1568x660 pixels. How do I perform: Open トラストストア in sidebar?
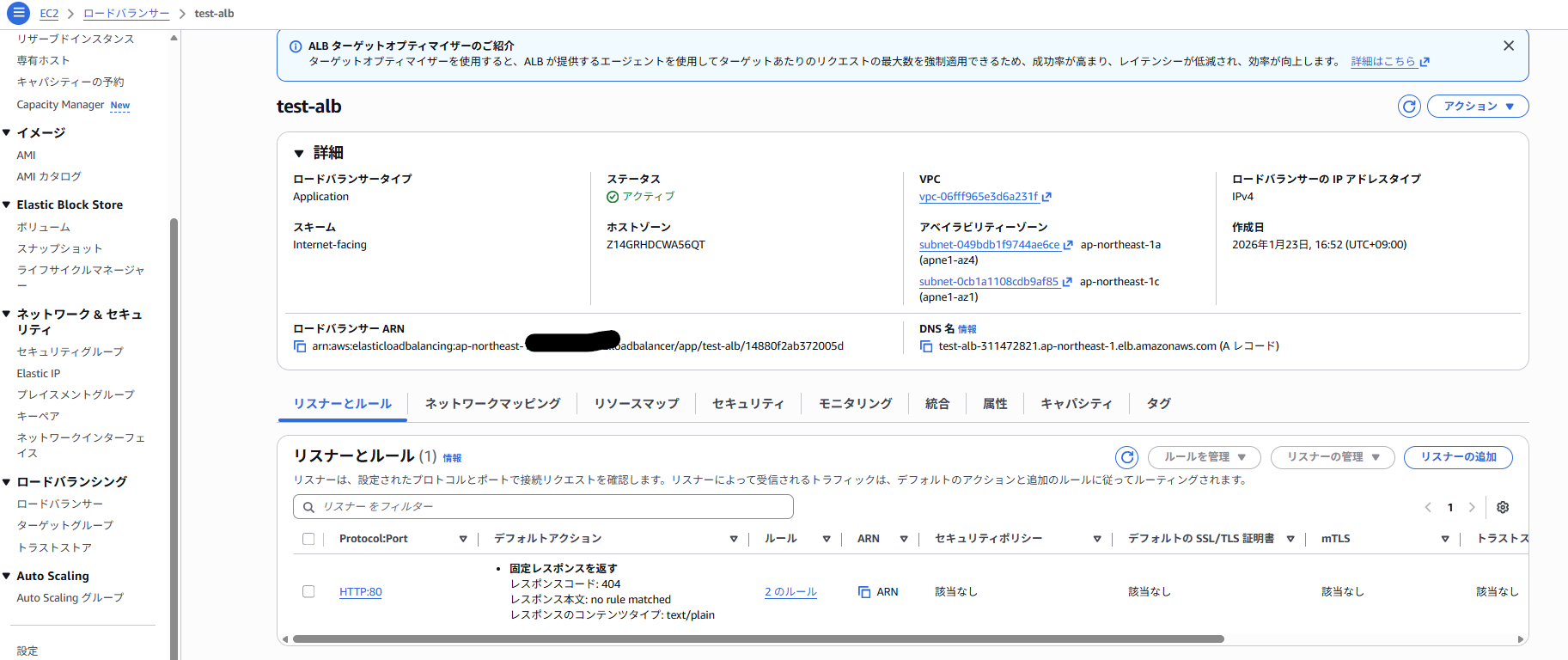54,548
